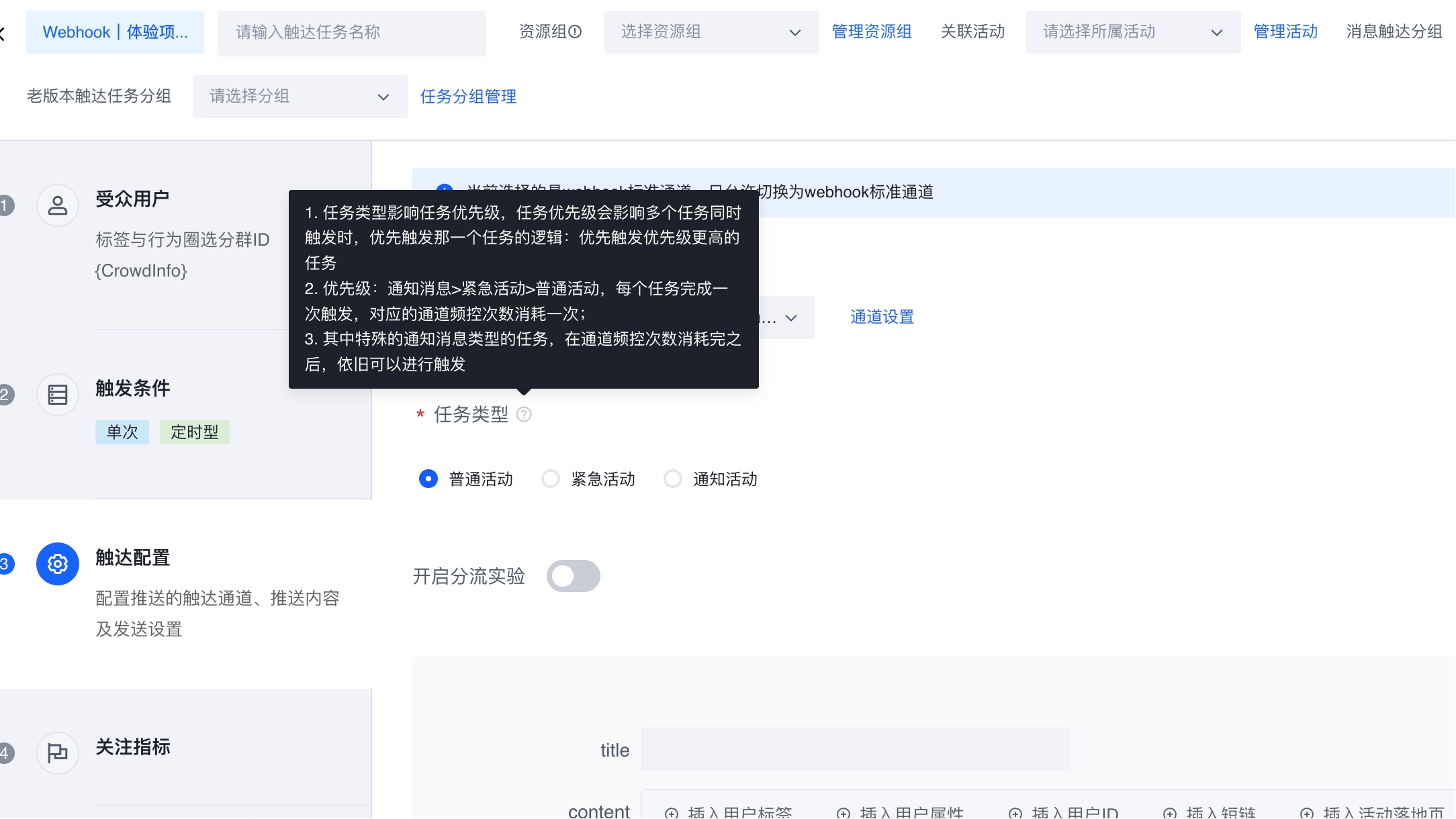Click the 任务分组管理 link
This screenshot has width=1456, height=819.
[x=468, y=97]
